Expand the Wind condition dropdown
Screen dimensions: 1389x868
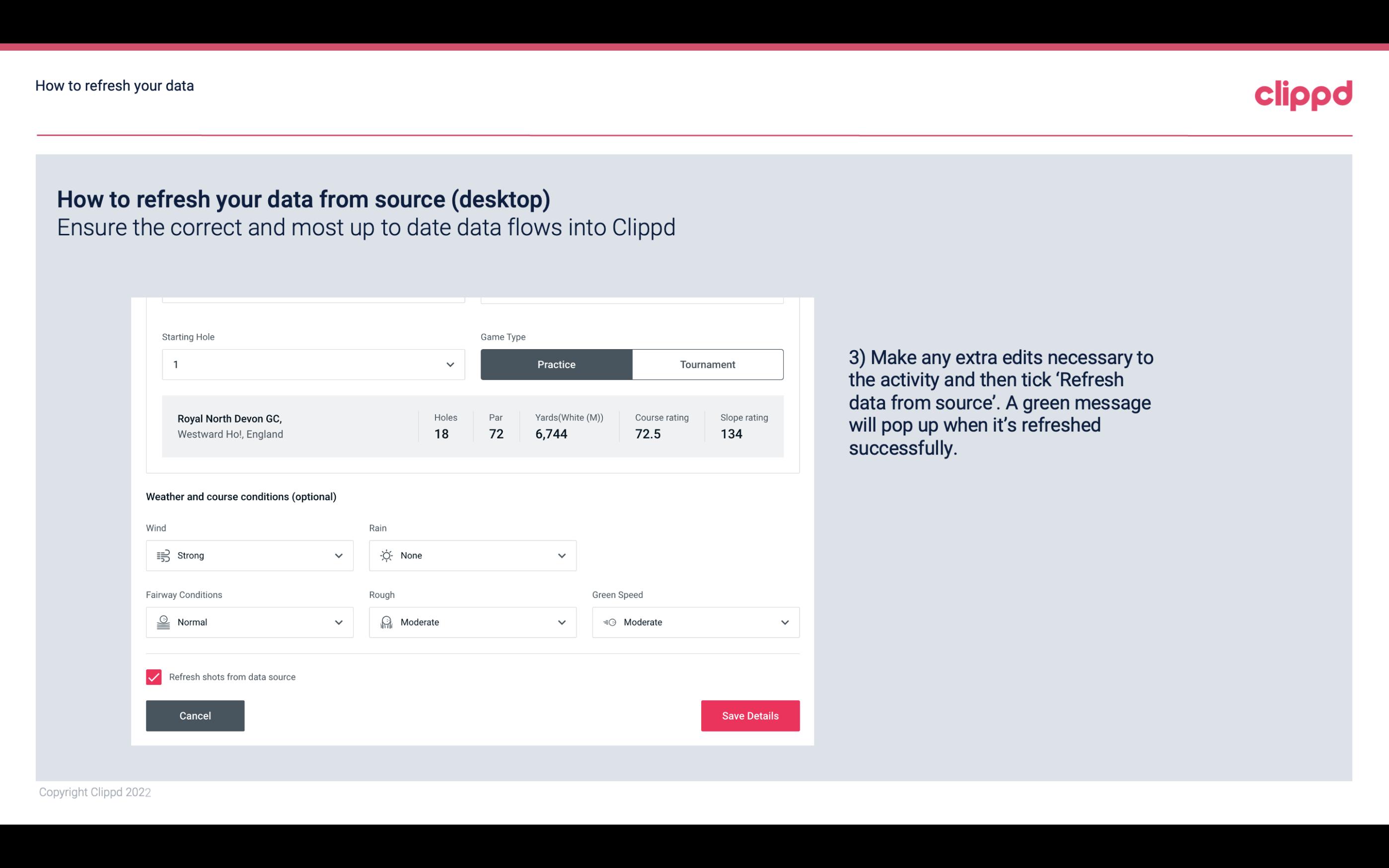pos(338,555)
